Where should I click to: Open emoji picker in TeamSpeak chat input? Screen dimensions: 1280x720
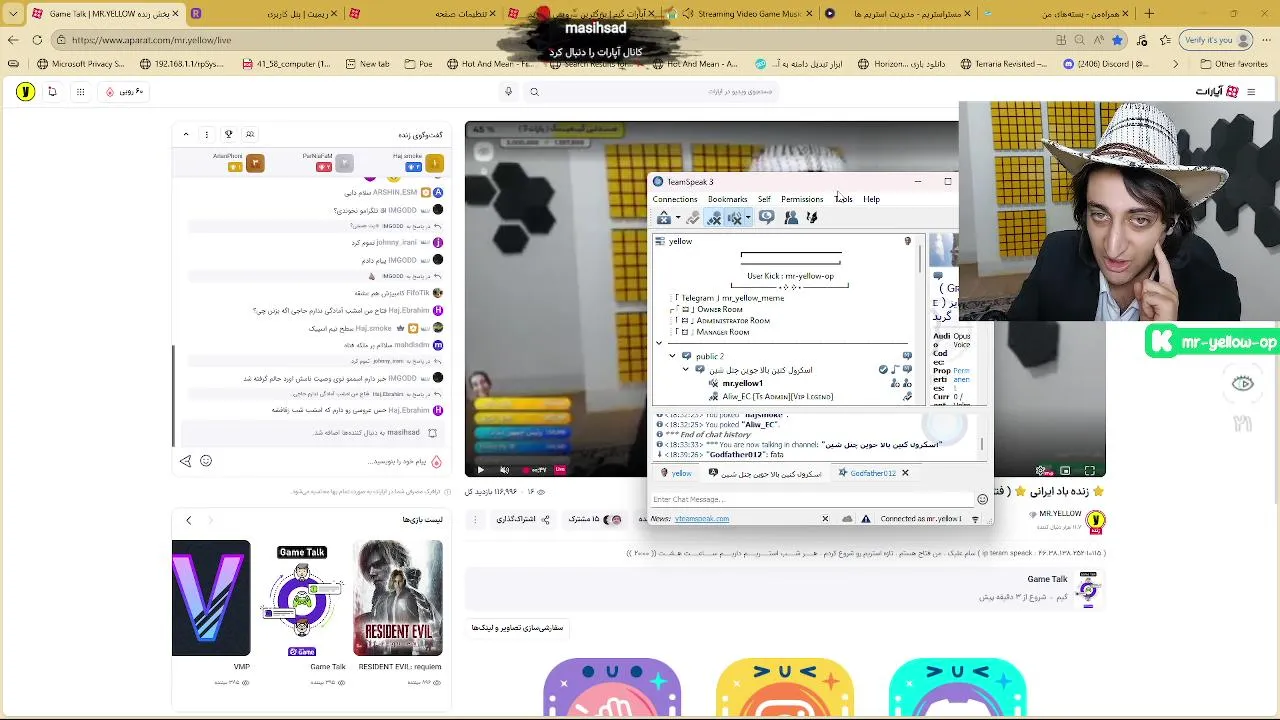(x=982, y=499)
